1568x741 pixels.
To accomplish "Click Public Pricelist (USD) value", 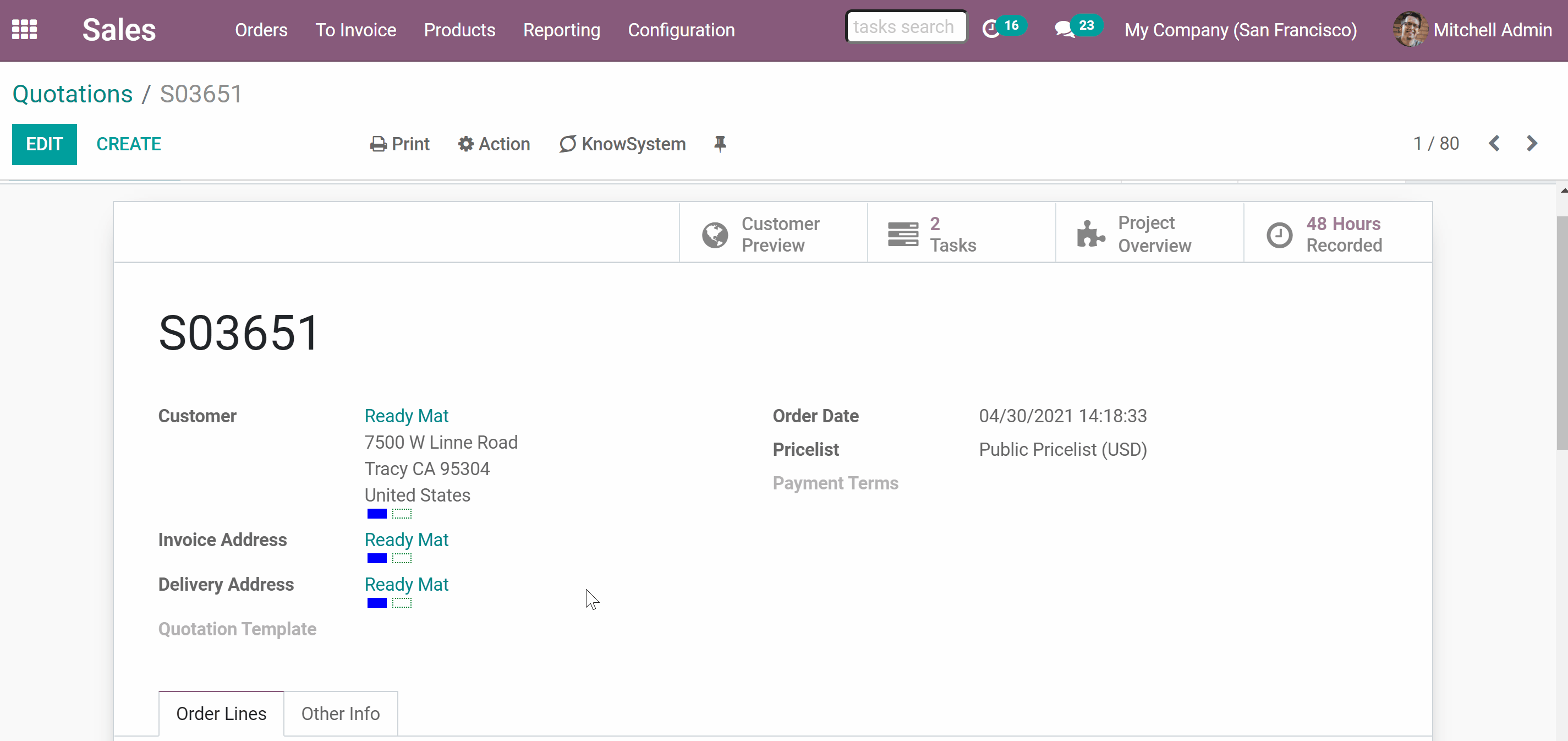I will pos(1062,449).
